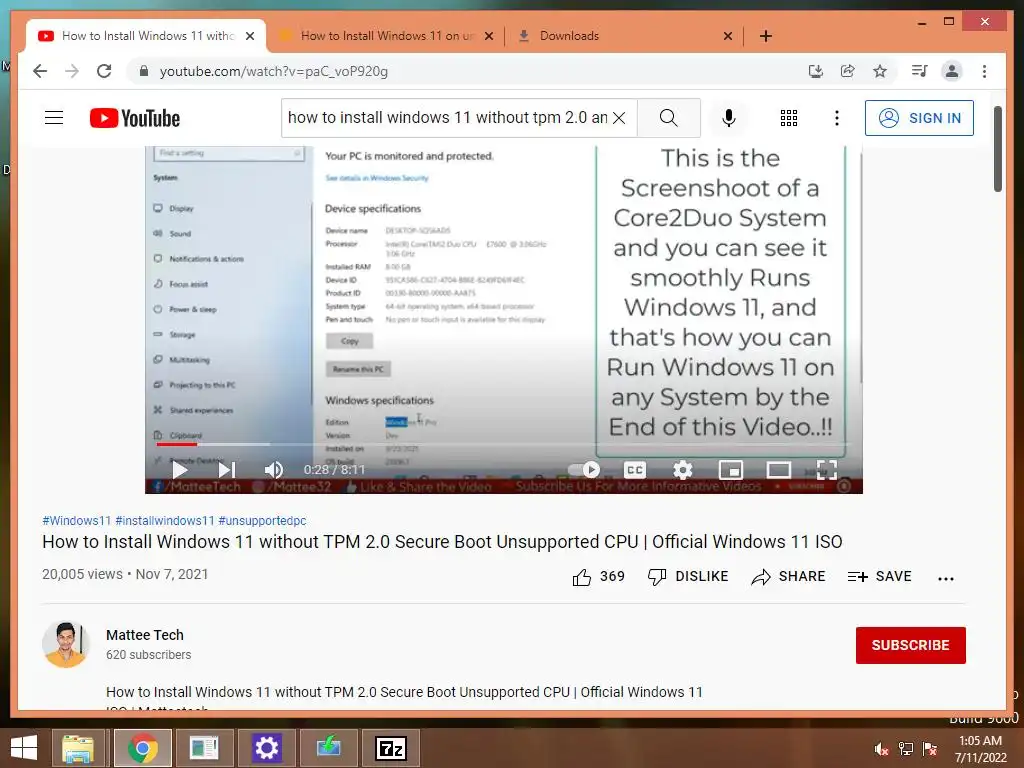Click the action center flag tray icon
Viewport: 1024px width, 768px height.
[929, 749]
